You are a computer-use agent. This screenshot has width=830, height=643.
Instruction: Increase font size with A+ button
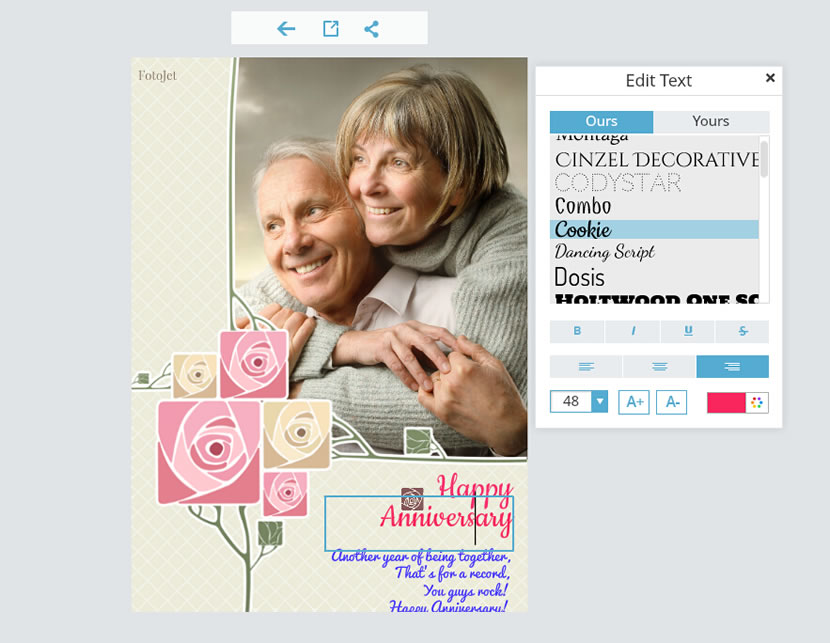click(634, 402)
